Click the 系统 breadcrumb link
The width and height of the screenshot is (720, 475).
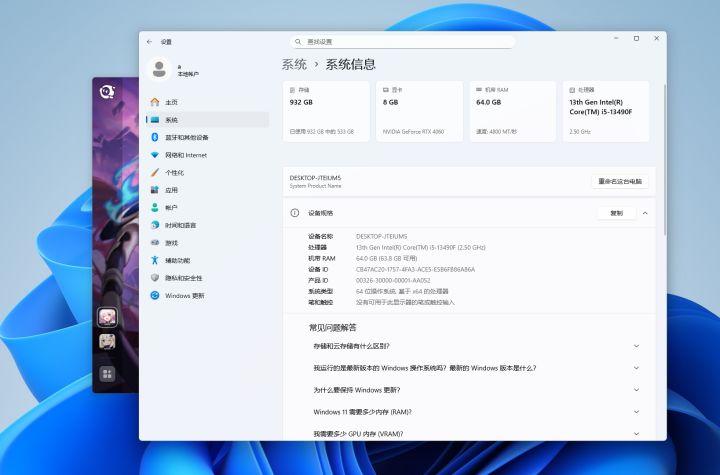click(x=294, y=64)
